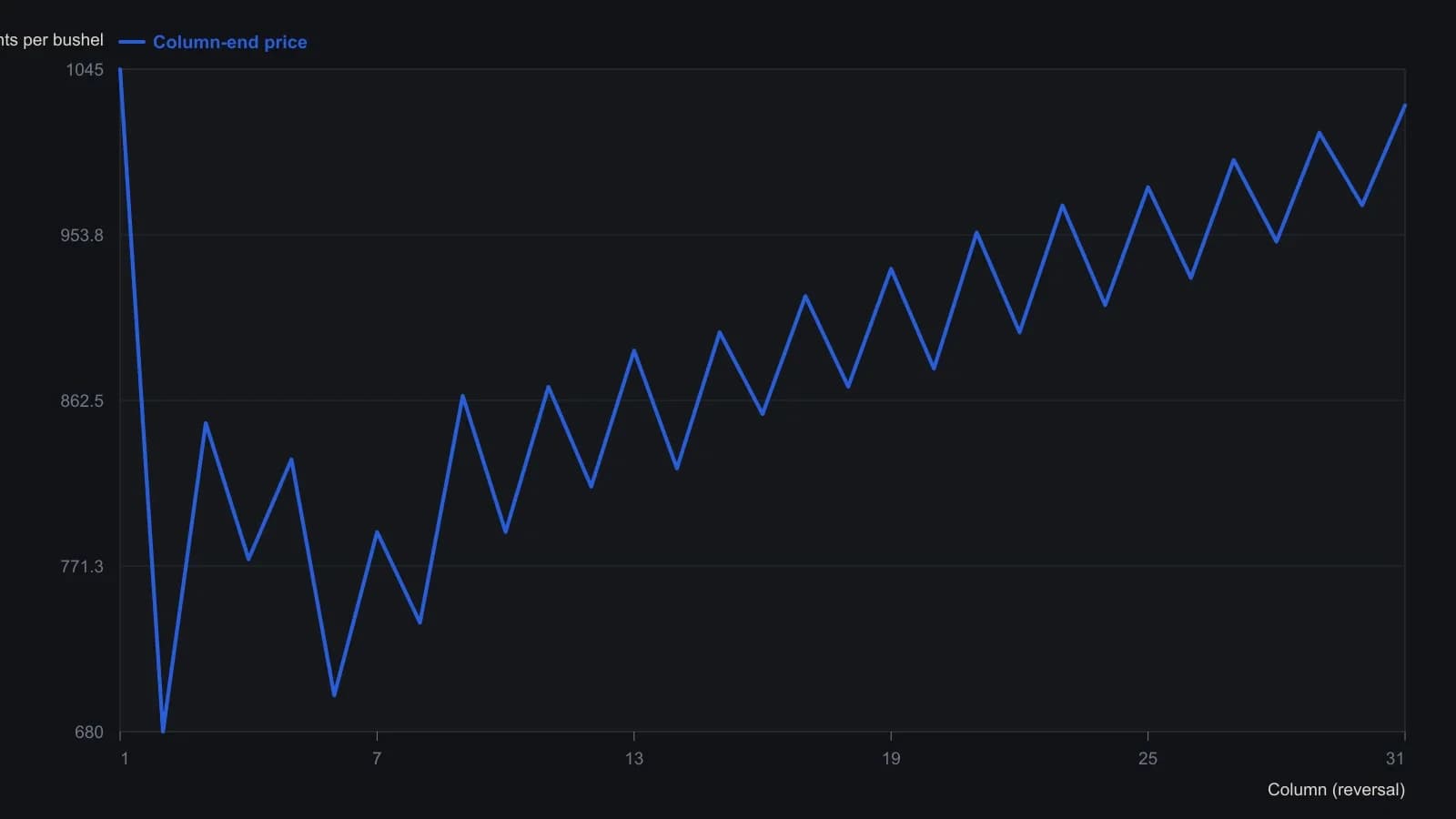Screen dimensions: 1456x819
Task: Select x-axis tick label 7
Action: point(377,758)
